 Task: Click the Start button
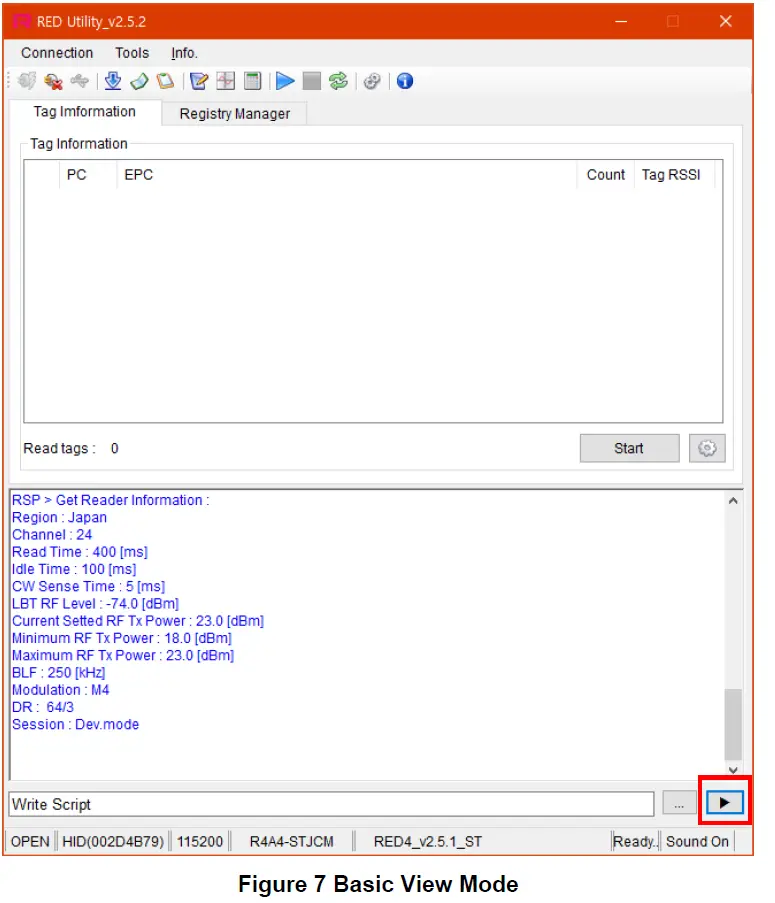[629, 448]
